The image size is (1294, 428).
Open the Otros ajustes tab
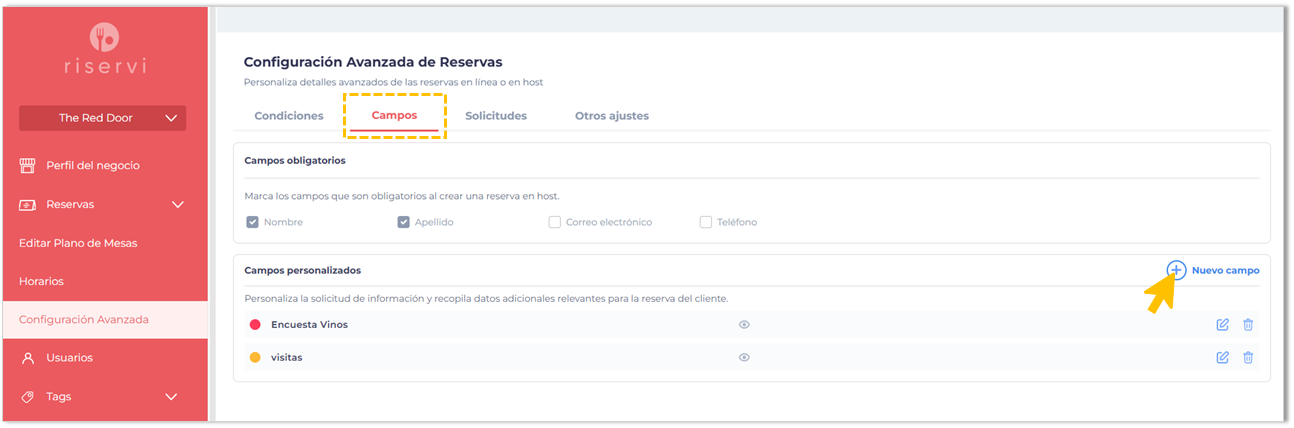click(612, 116)
